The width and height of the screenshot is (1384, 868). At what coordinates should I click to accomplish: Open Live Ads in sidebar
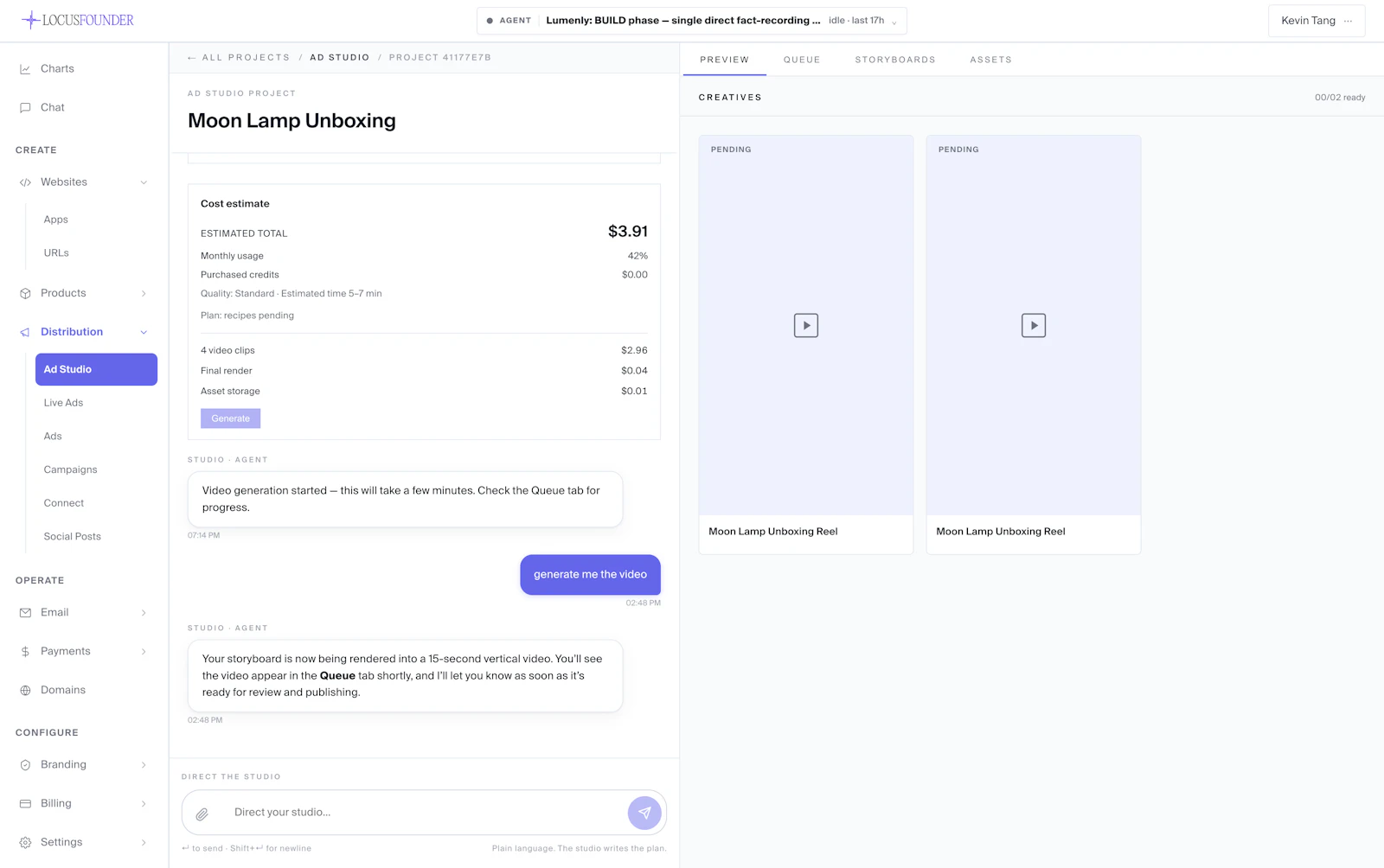click(x=63, y=403)
